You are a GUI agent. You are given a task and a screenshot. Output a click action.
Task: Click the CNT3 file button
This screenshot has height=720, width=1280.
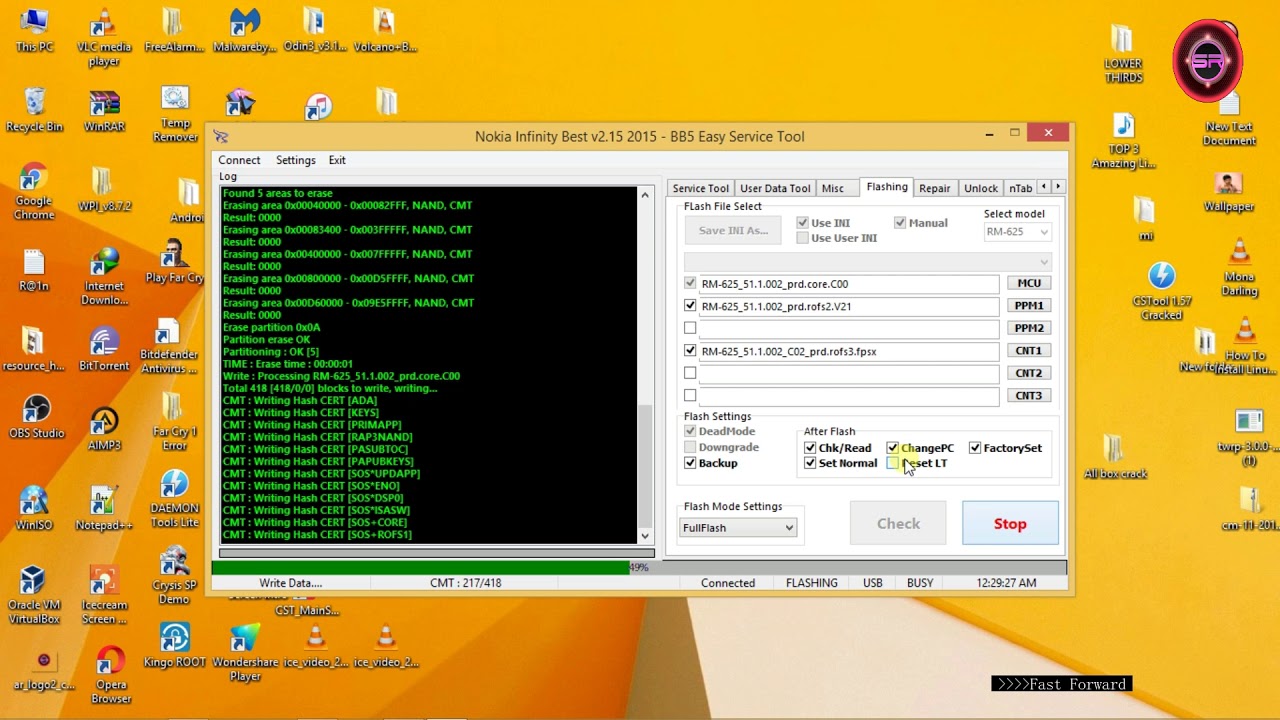click(x=1029, y=395)
